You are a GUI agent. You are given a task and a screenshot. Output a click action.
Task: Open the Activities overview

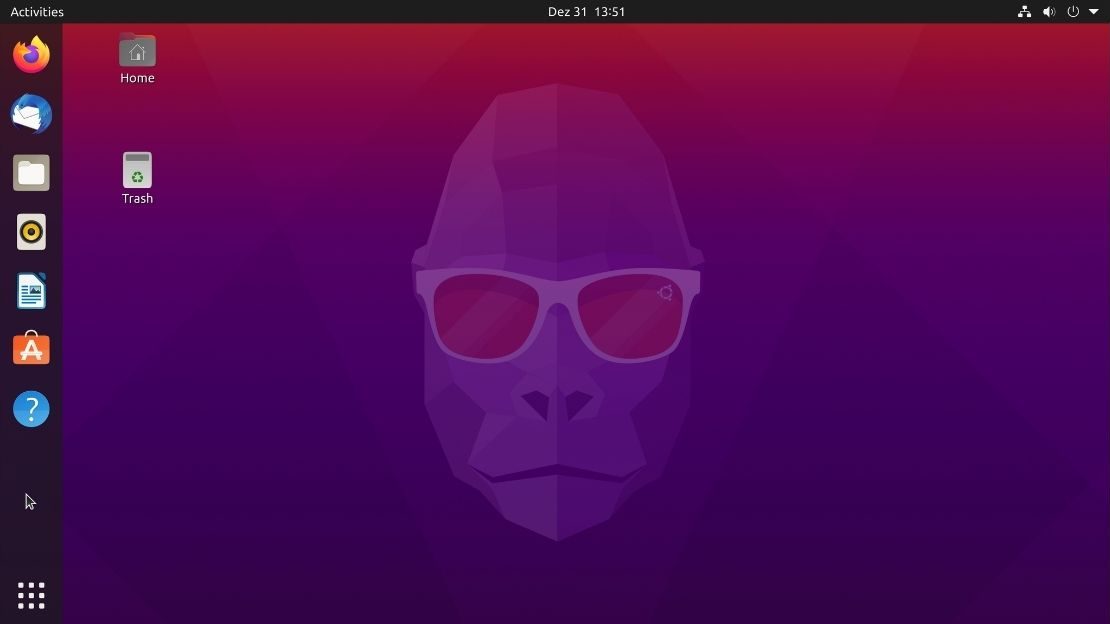37,12
